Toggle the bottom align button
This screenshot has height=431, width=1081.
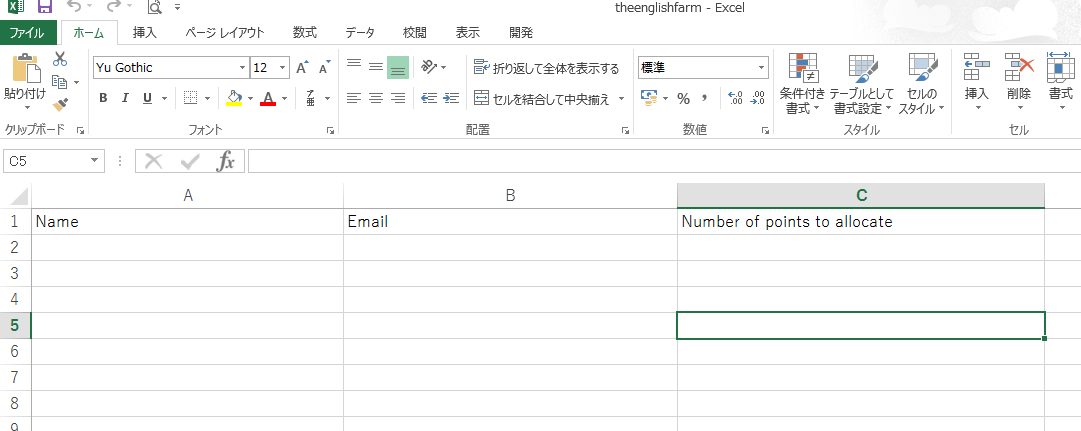[x=398, y=67]
